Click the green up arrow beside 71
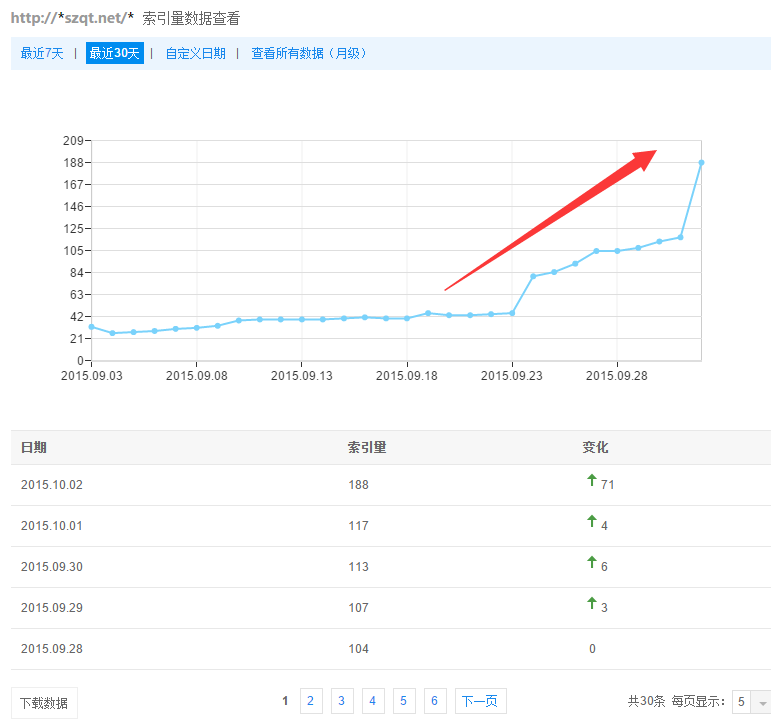Image resolution: width=771 pixels, height=719 pixels. tap(591, 480)
